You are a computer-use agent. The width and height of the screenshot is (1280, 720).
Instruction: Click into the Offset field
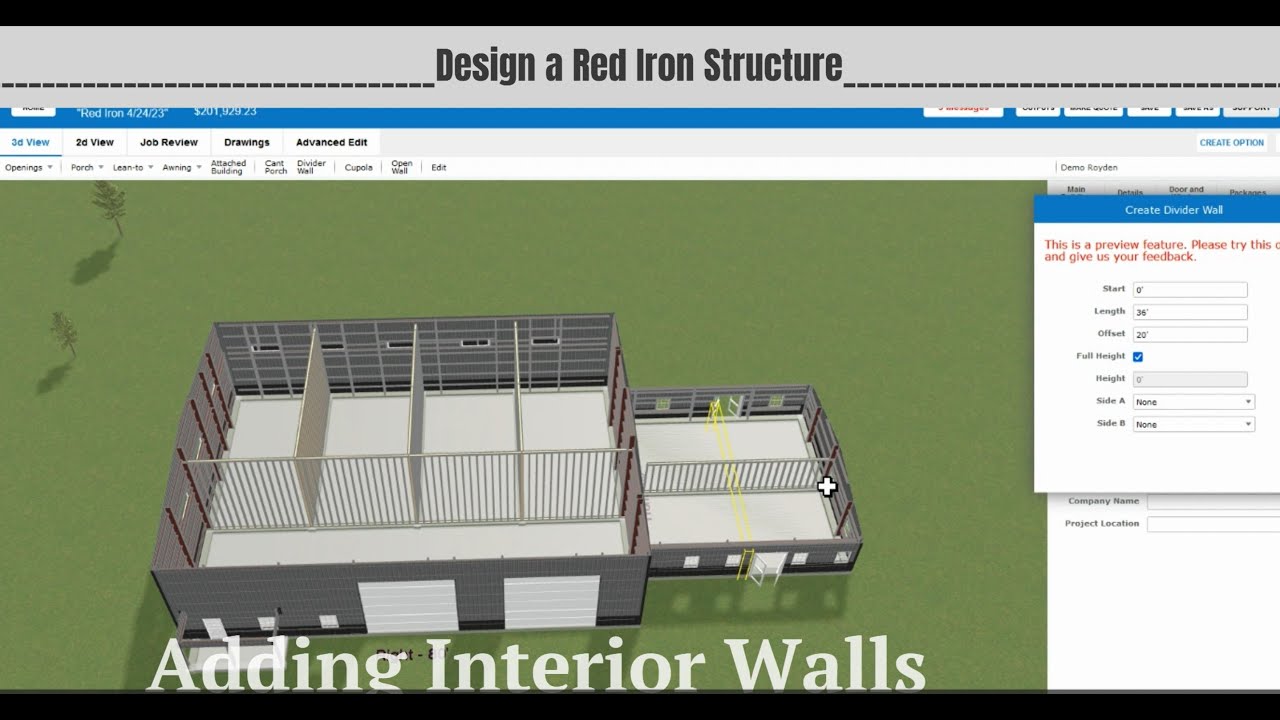coord(1190,335)
